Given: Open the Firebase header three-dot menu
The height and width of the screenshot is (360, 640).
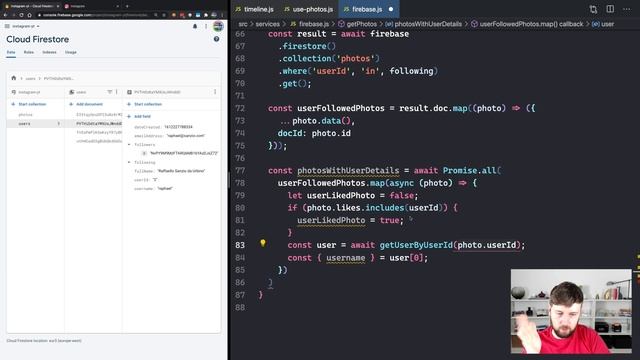Looking at the screenshot, I should [206, 26].
